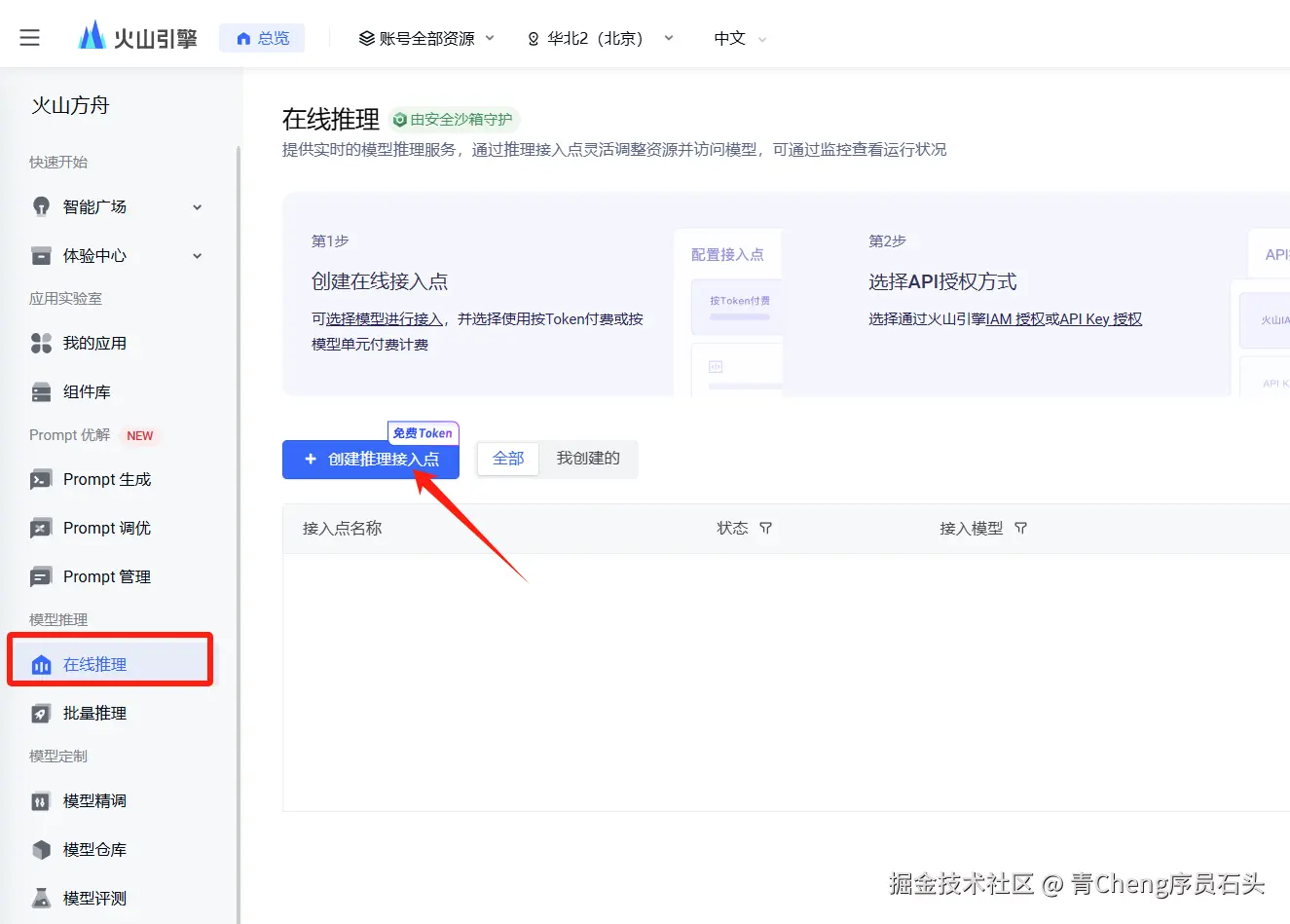Click the 模型仓库 cube icon
The image size is (1290, 924).
coord(41,849)
